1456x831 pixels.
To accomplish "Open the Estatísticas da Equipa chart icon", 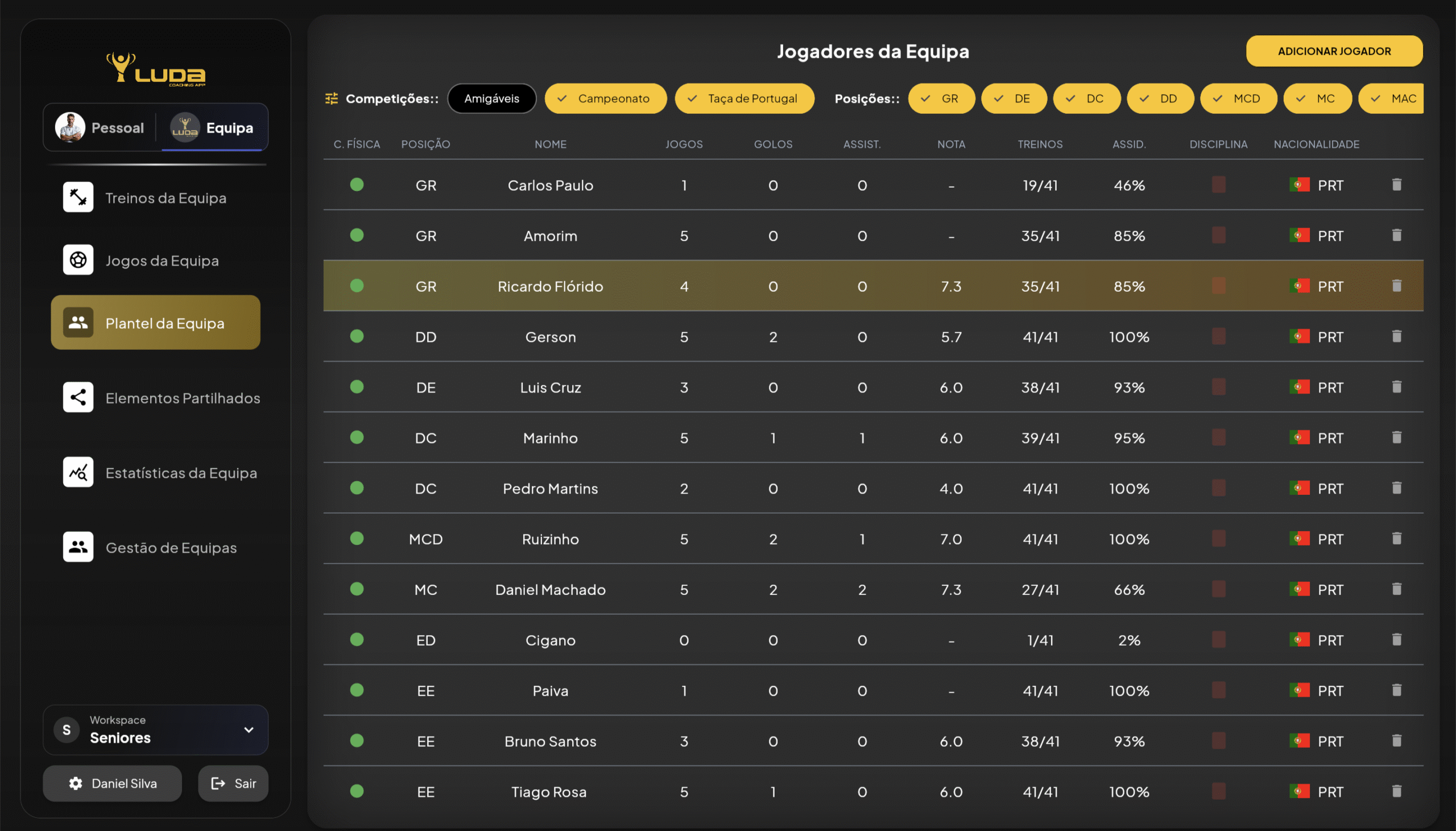I will pos(78,473).
